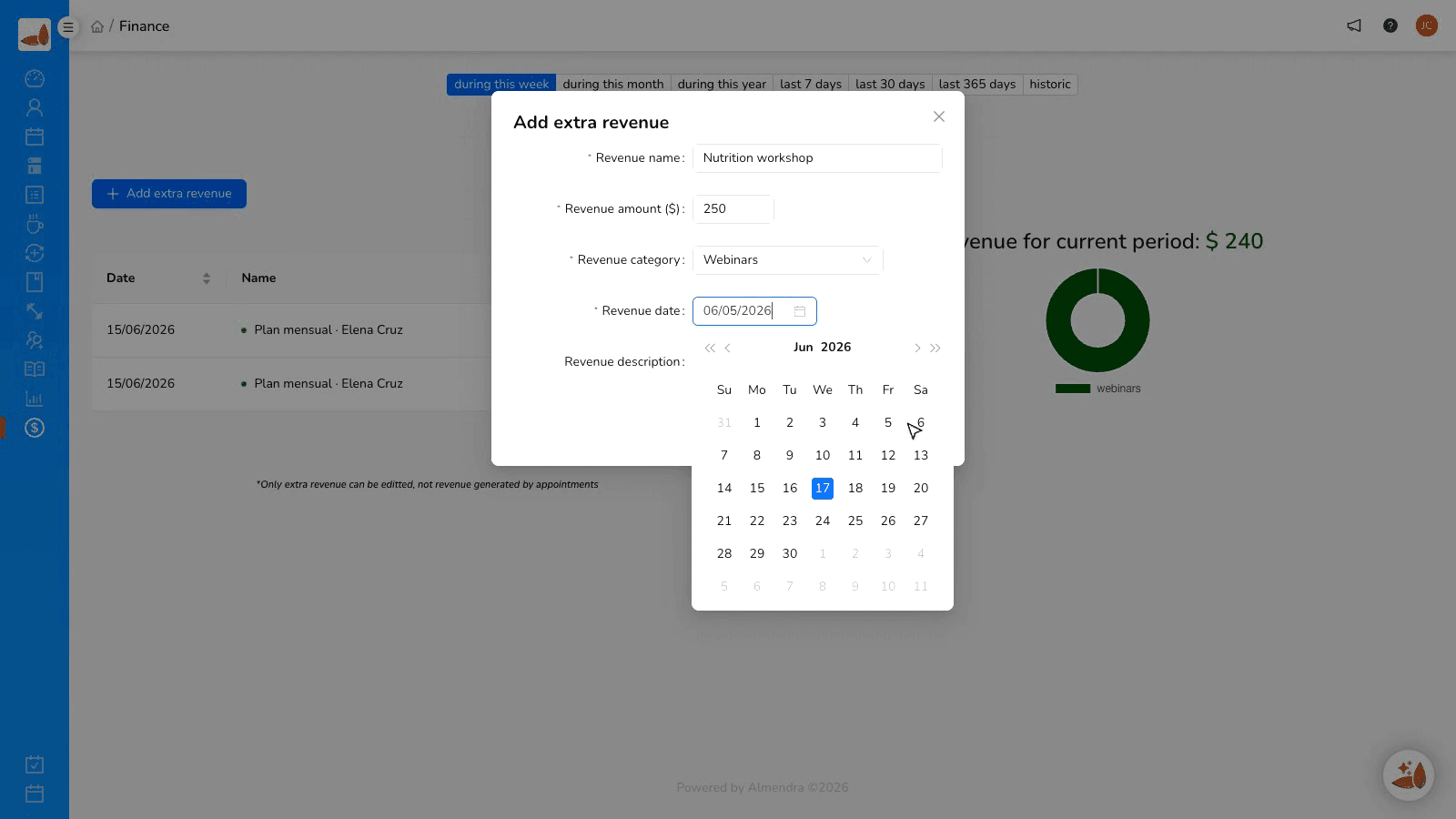Pick June 30 in the calendar

(x=790, y=554)
